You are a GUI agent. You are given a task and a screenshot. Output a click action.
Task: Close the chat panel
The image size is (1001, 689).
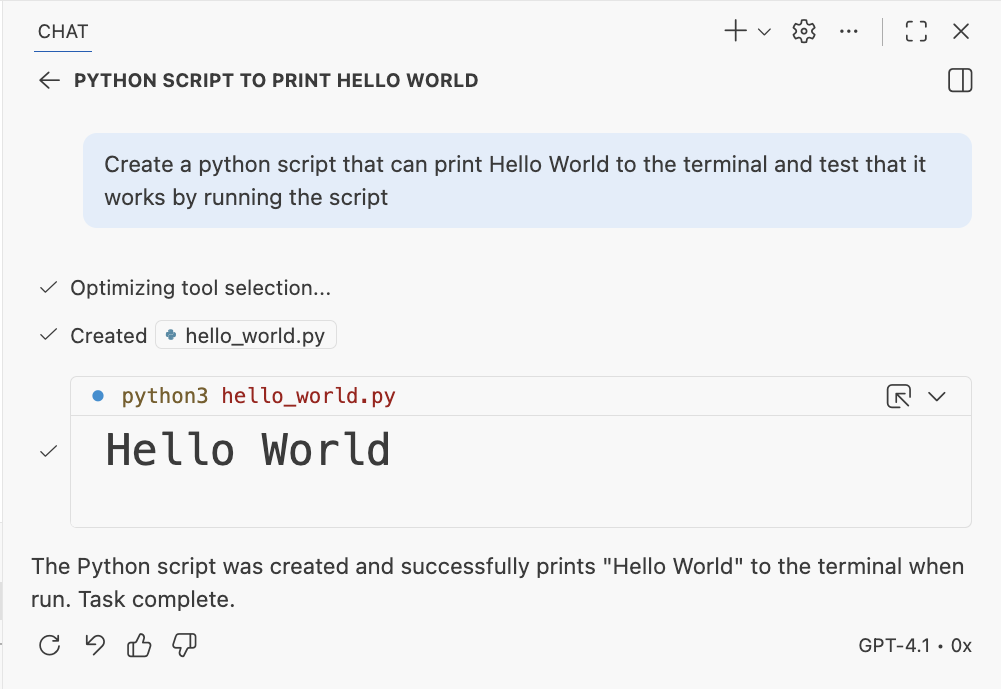point(961,32)
